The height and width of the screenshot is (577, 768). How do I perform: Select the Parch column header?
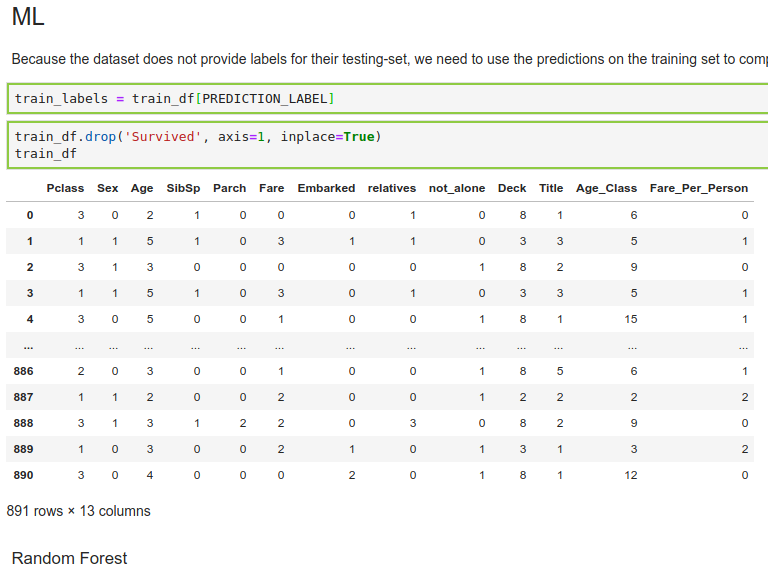(x=229, y=188)
